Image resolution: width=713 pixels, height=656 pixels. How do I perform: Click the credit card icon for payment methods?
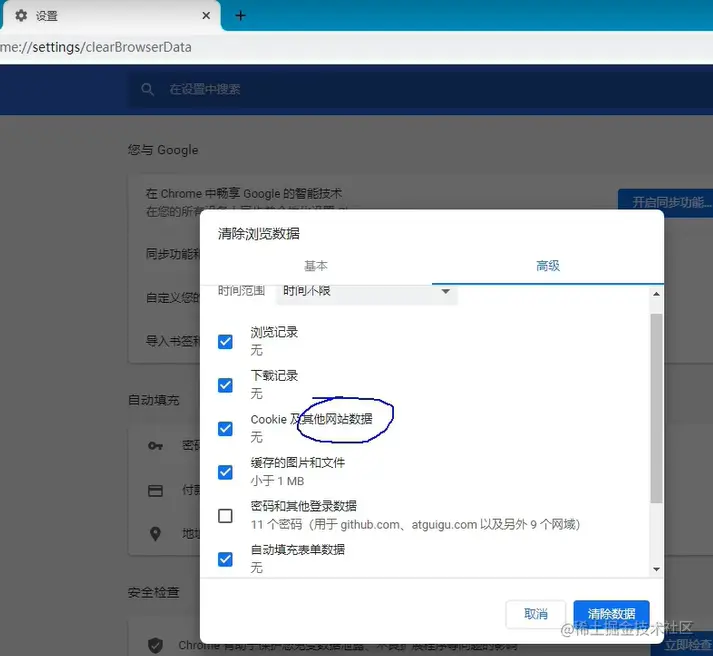(156, 491)
